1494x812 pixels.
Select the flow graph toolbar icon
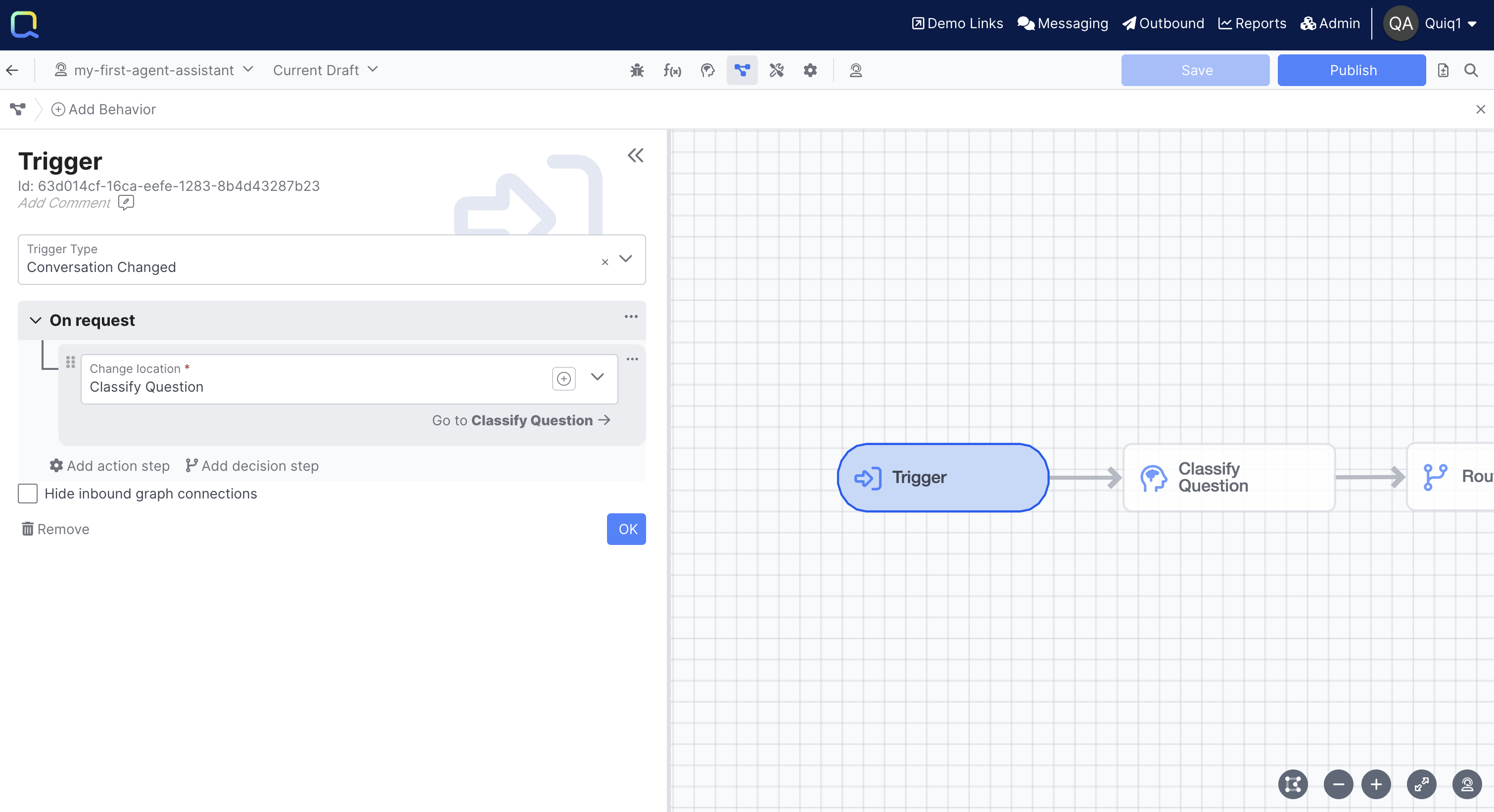pos(742,70)
